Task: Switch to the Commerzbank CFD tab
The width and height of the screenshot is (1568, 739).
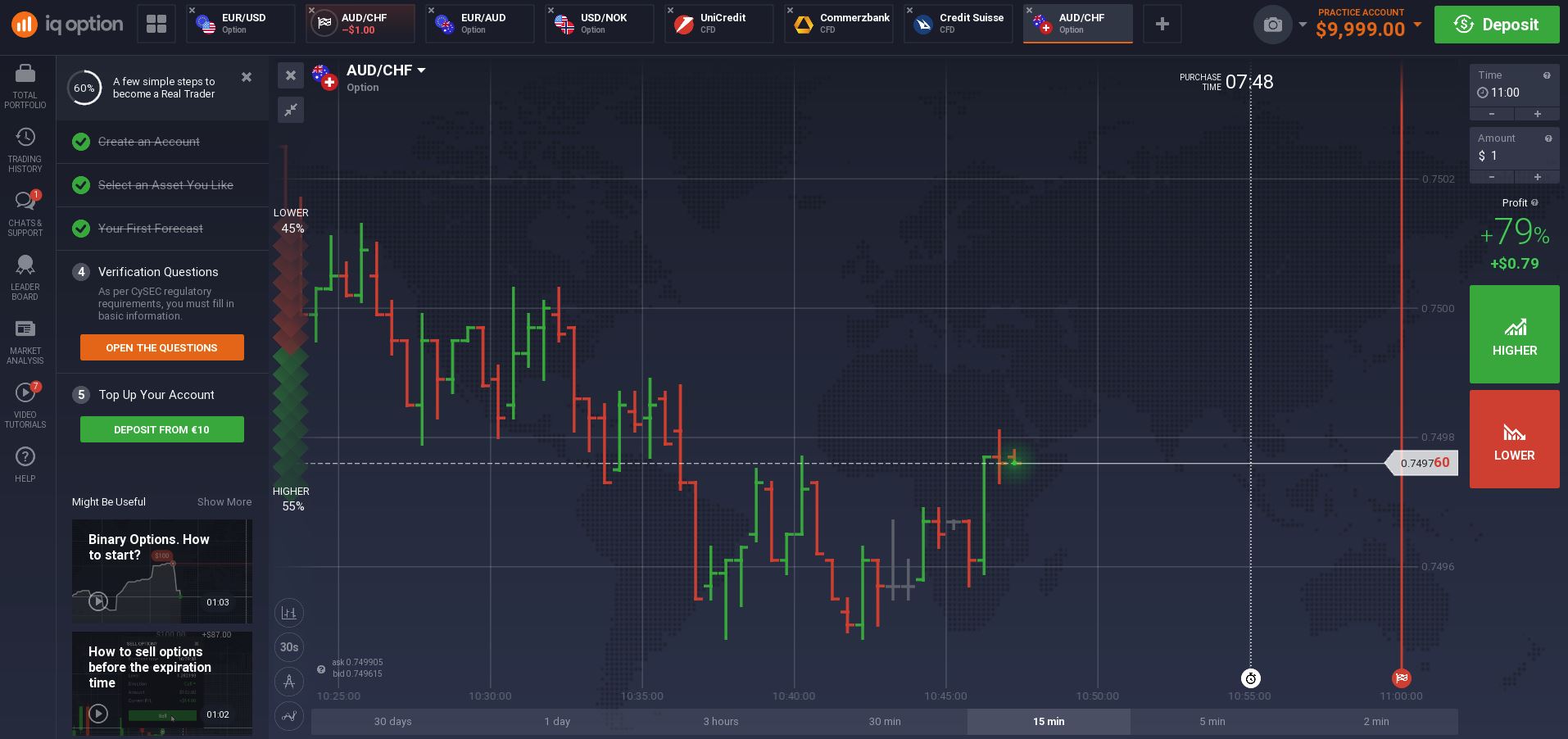Action: (x=839, y=24)
